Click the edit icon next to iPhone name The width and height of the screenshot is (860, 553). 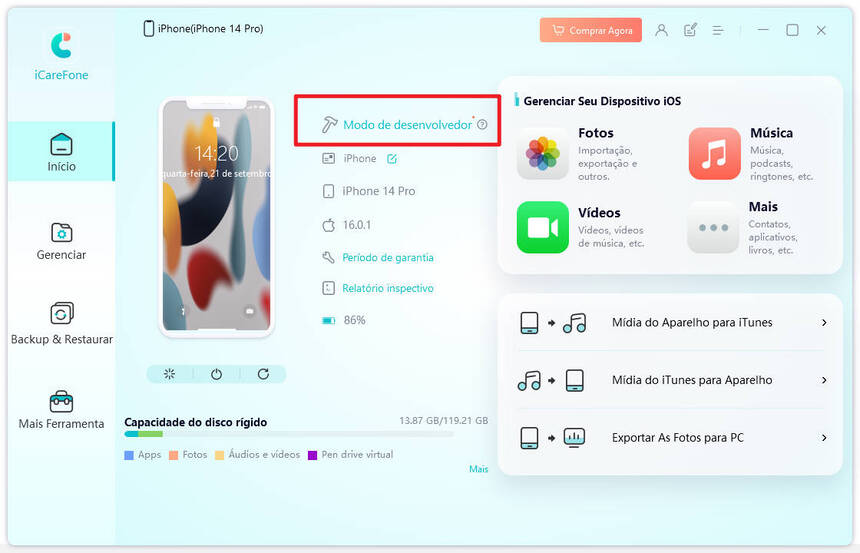pos(392,159)
